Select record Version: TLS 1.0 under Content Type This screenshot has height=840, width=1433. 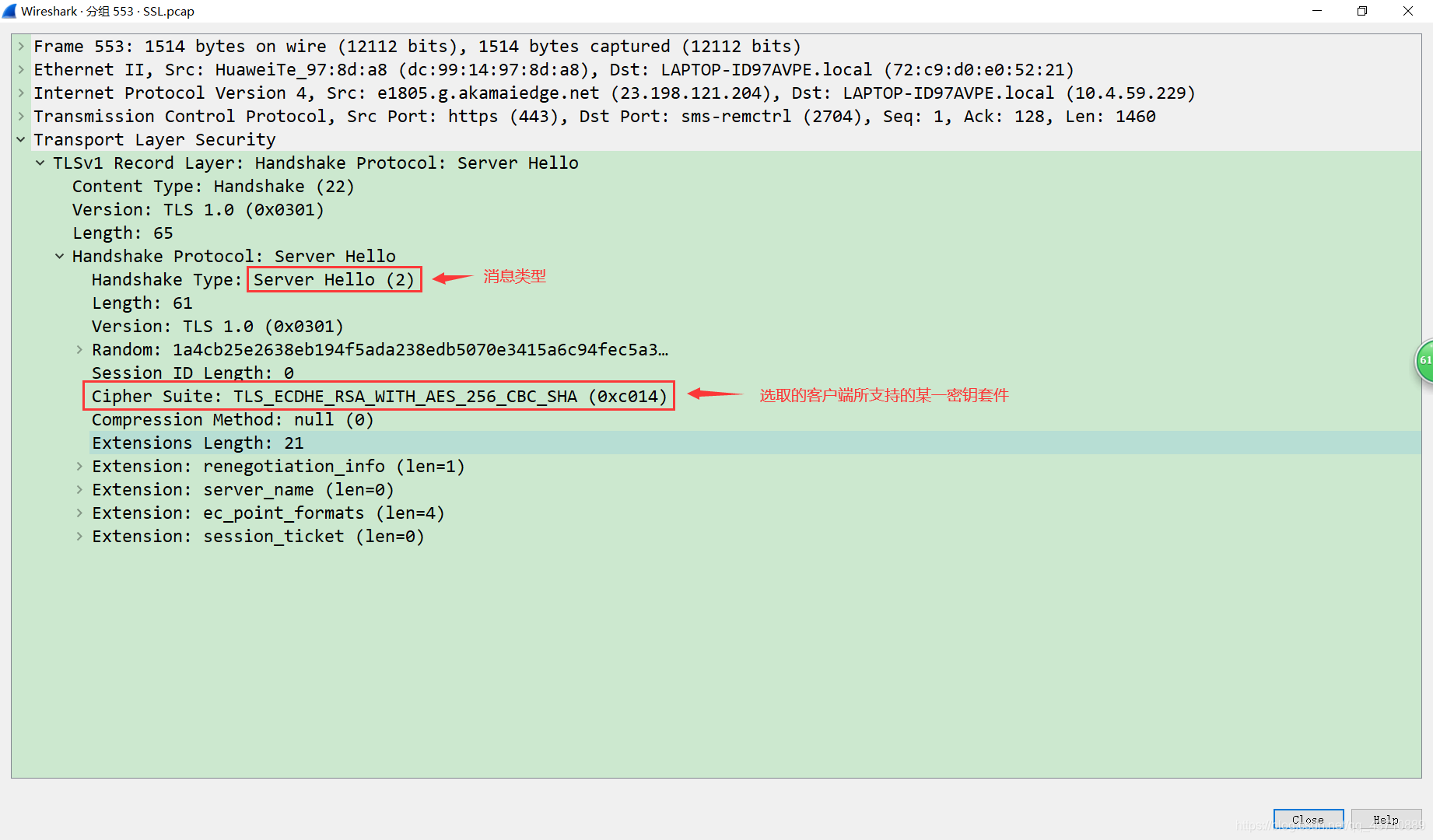point(198,210)
